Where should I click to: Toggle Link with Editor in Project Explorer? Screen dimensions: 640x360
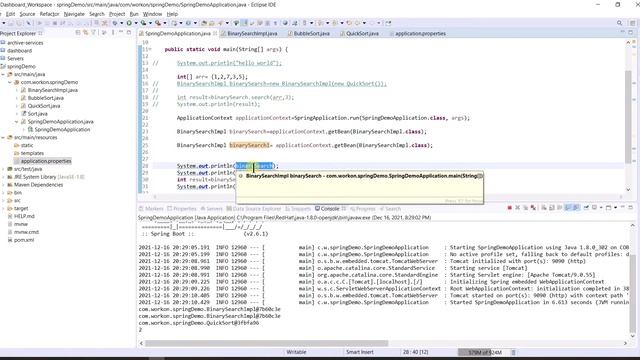coord(86,33)
